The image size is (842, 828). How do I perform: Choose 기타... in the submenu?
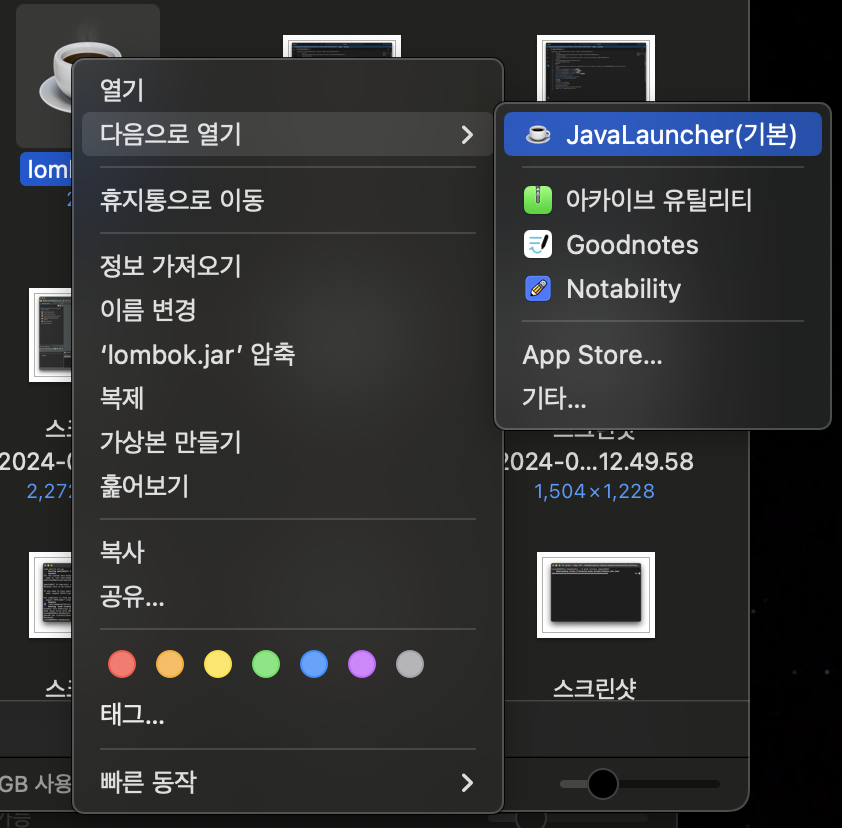point(663,398)
